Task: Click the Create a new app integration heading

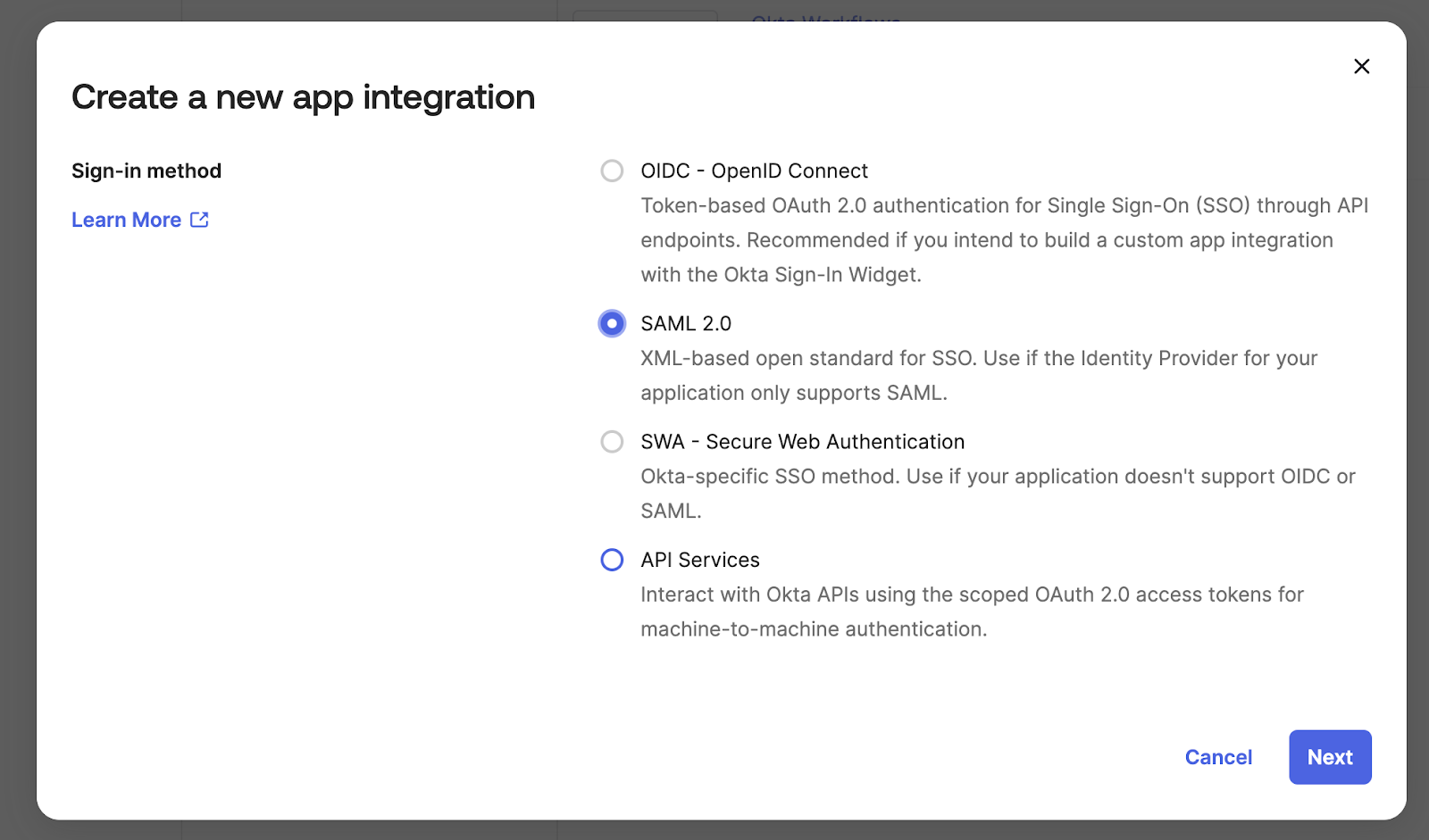Action: (x=304, y=97)
